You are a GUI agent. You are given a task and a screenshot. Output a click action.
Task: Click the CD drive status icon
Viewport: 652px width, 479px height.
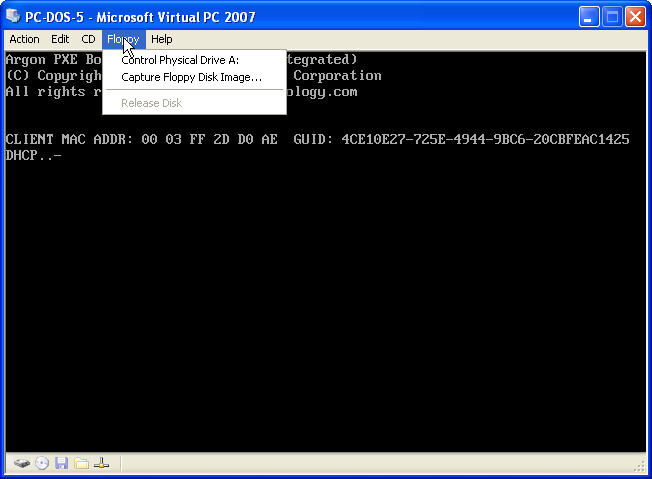click(42, 463)
